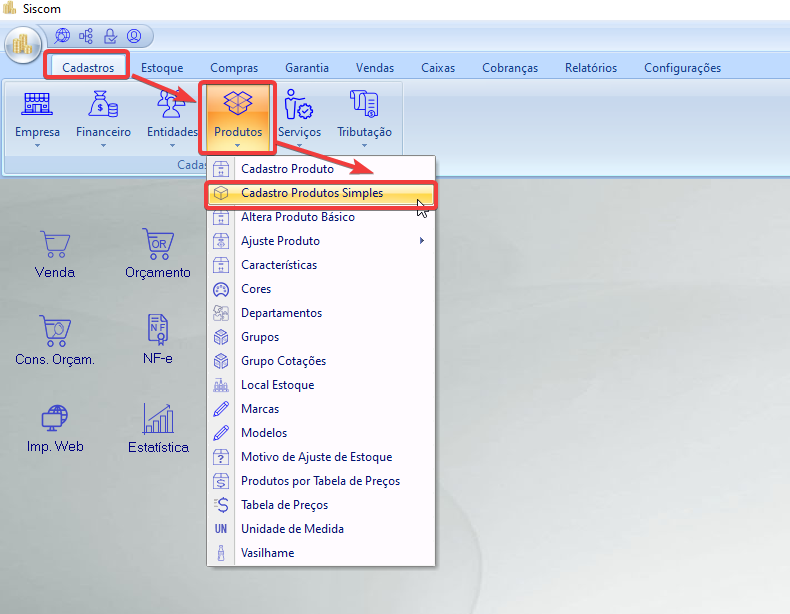Screen dimensions: 790x614
Task: Select Cadastro Produtos Simples menu entry
Action: (311, 193)
